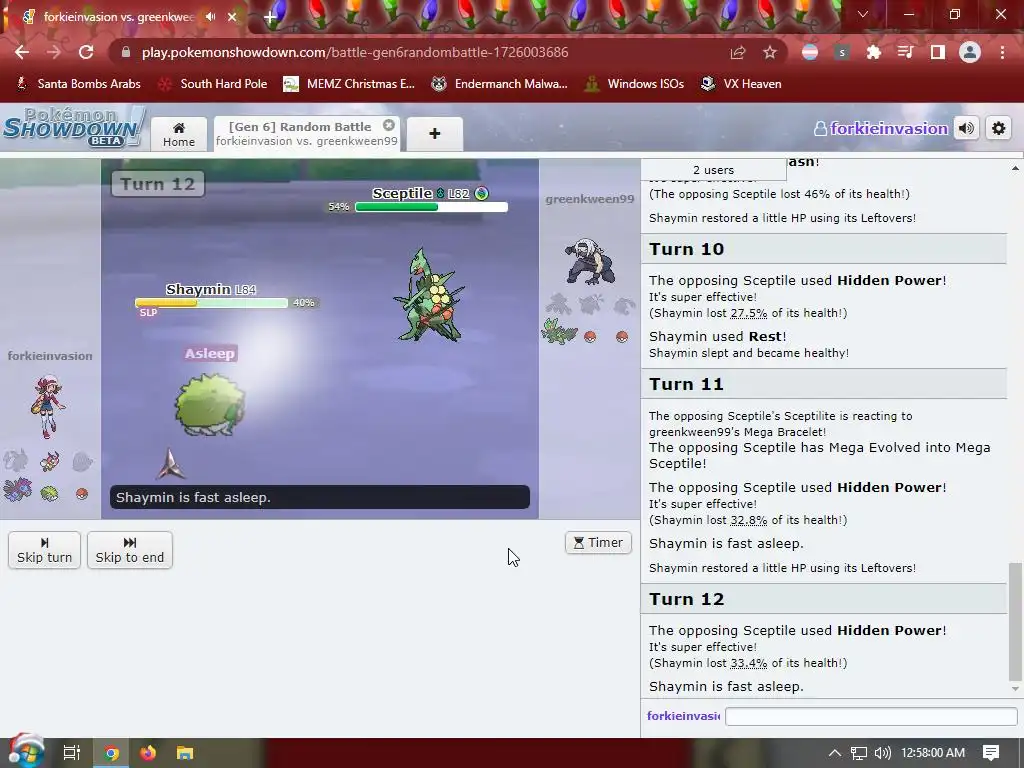Viewport: 1024px width, 768px height.
Task: Open the Endermanch Malwa... bookmark
Action: pos(500,84)
